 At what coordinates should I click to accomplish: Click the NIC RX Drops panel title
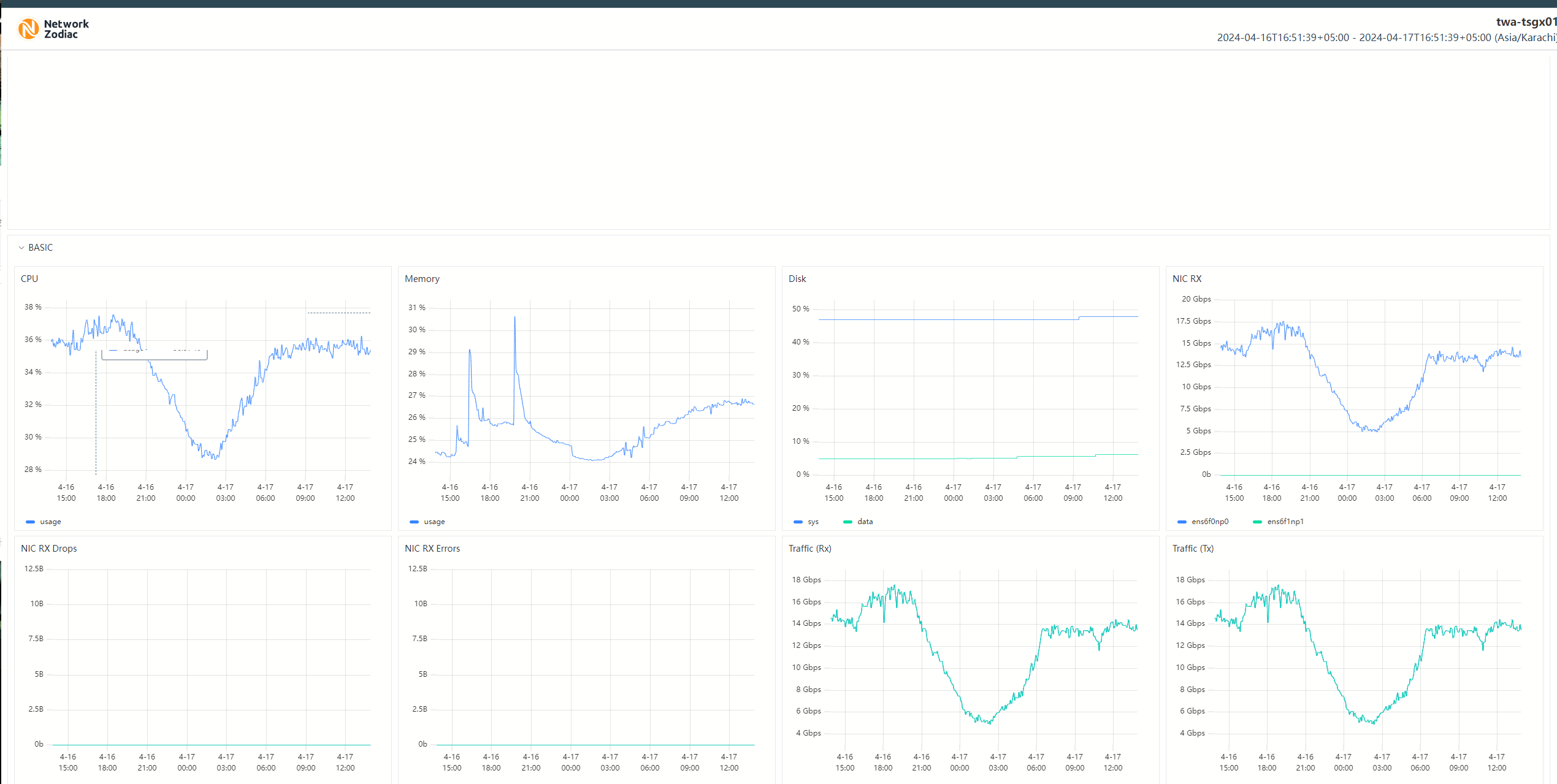pyautogui.click(x=49, y=549)
